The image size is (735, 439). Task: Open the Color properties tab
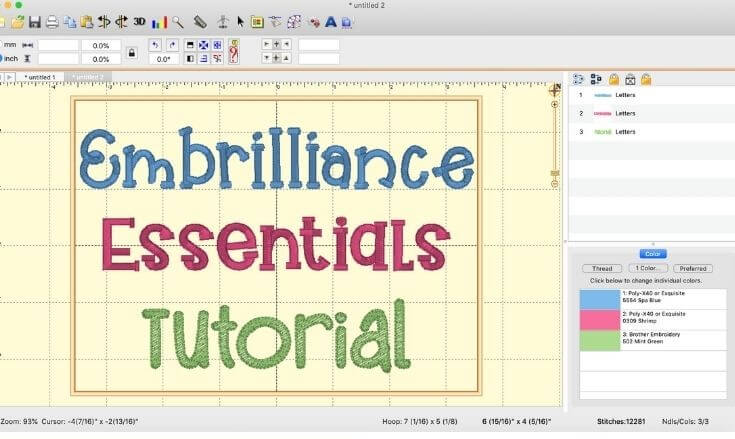point(653,254)
